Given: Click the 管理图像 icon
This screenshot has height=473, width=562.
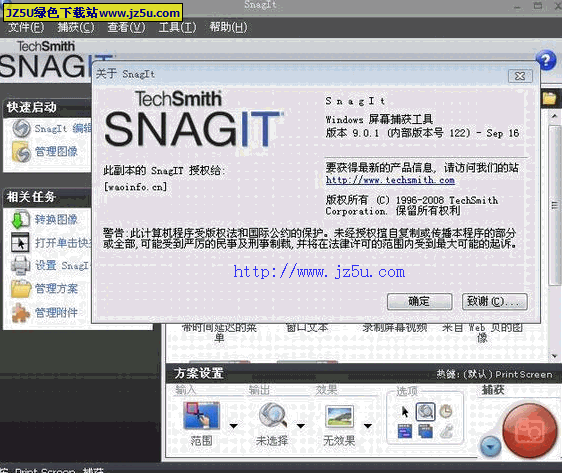Looking at the screenshot, I should [x=21, y=152].
